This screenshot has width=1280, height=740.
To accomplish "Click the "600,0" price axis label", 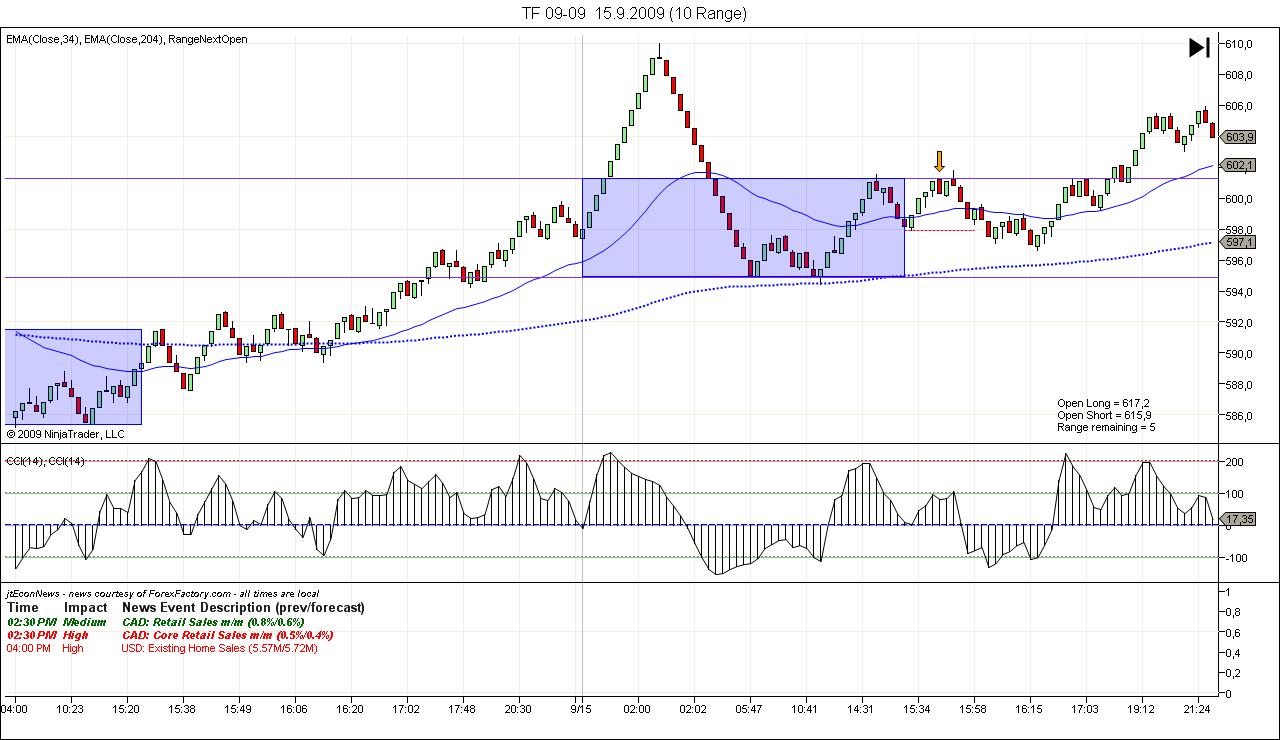I will (1239, 199).
